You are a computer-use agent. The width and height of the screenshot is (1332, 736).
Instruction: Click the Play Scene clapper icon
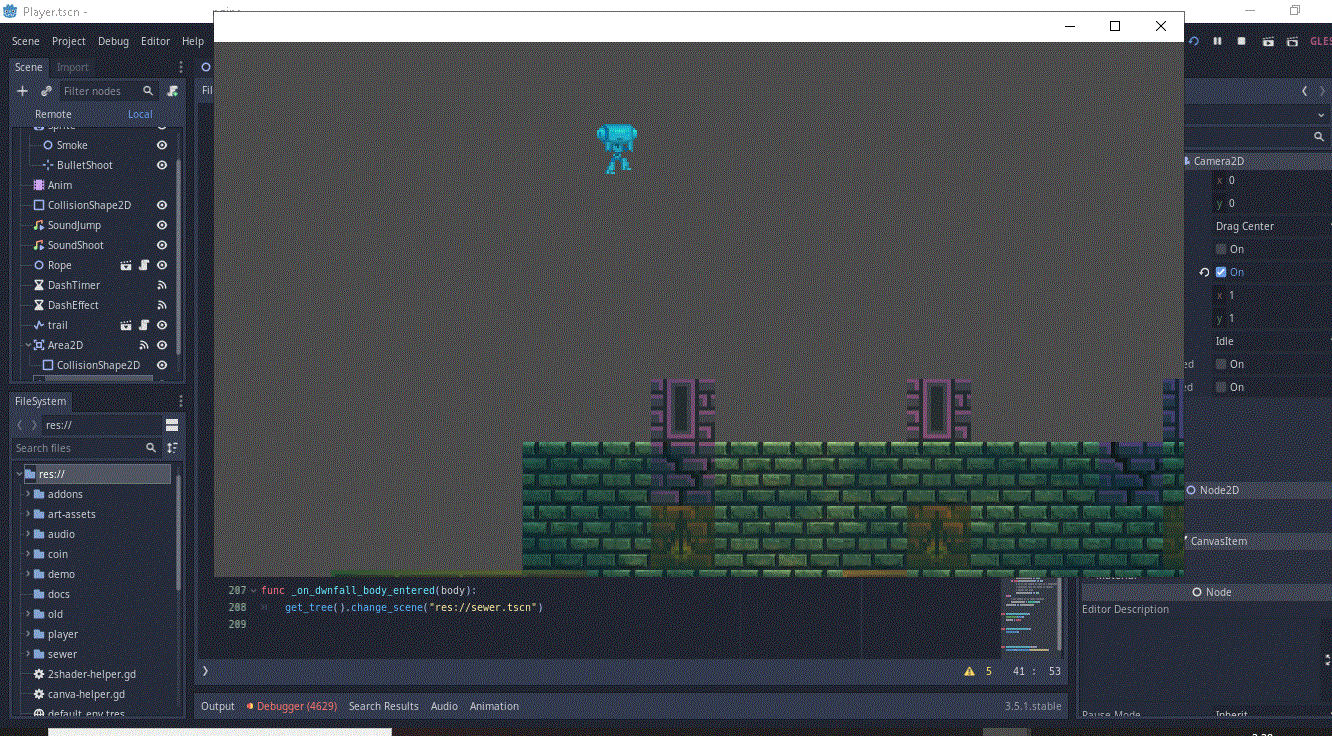point(1268,41)
